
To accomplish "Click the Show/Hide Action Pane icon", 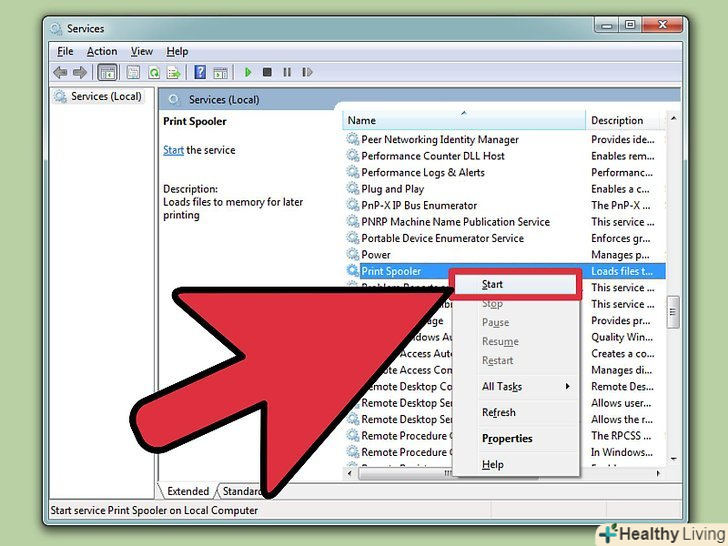I will tap(221, 72).
